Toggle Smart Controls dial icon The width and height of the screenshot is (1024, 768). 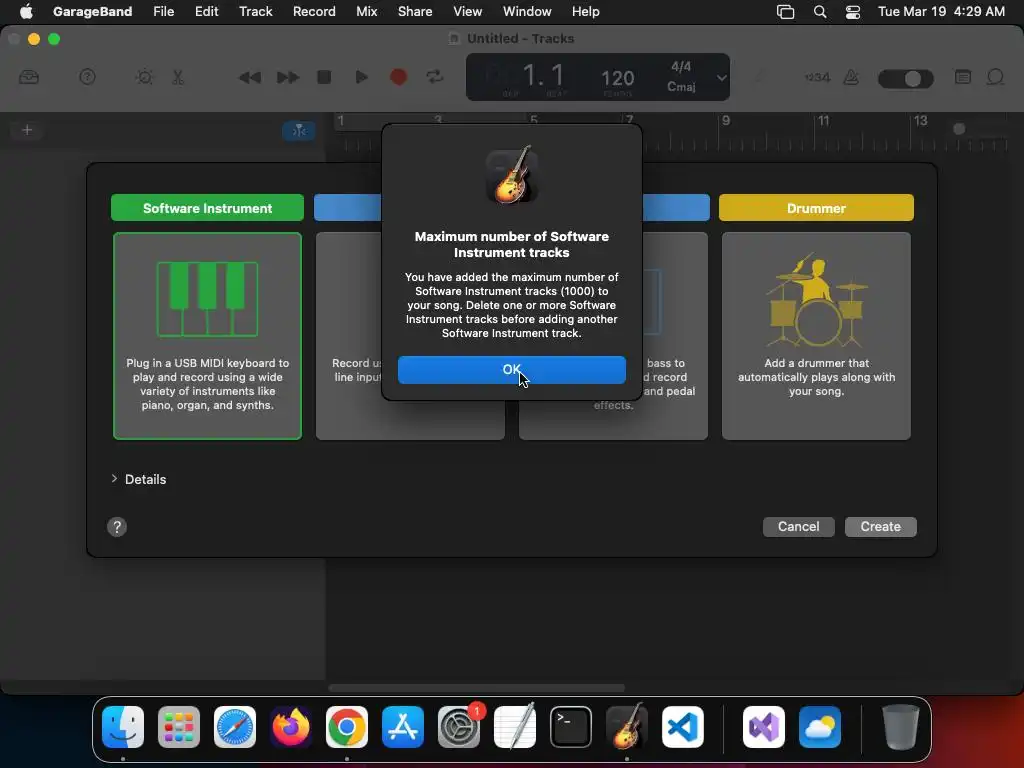point(144,77)
